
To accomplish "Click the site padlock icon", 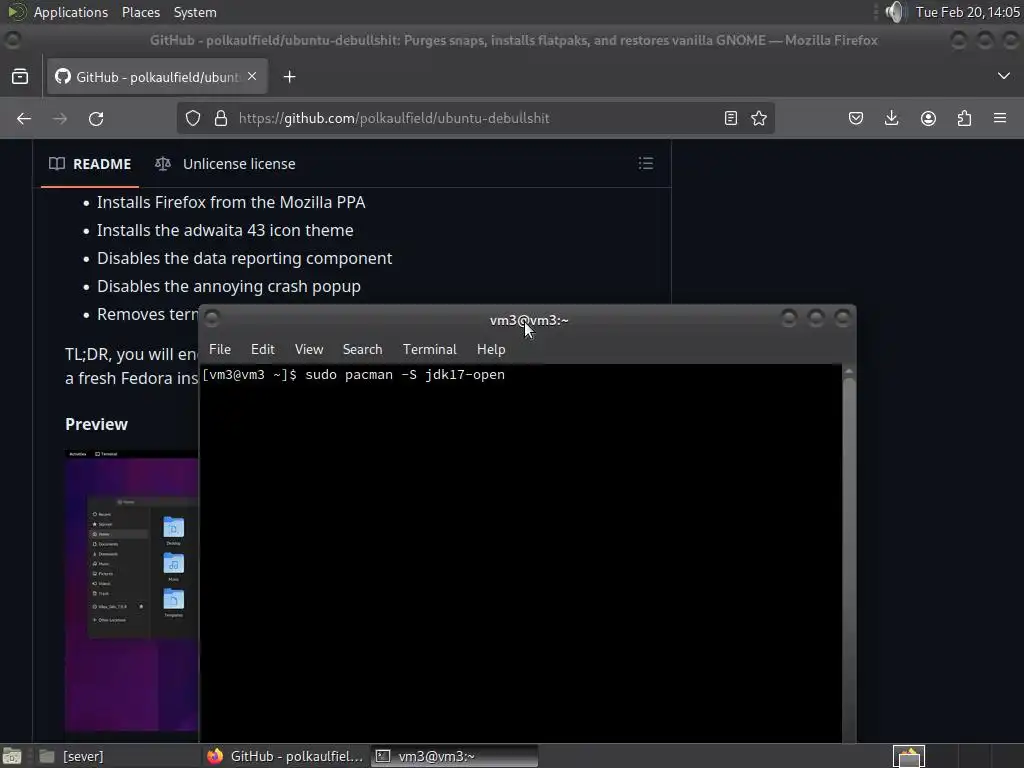I will coord(221,118).
